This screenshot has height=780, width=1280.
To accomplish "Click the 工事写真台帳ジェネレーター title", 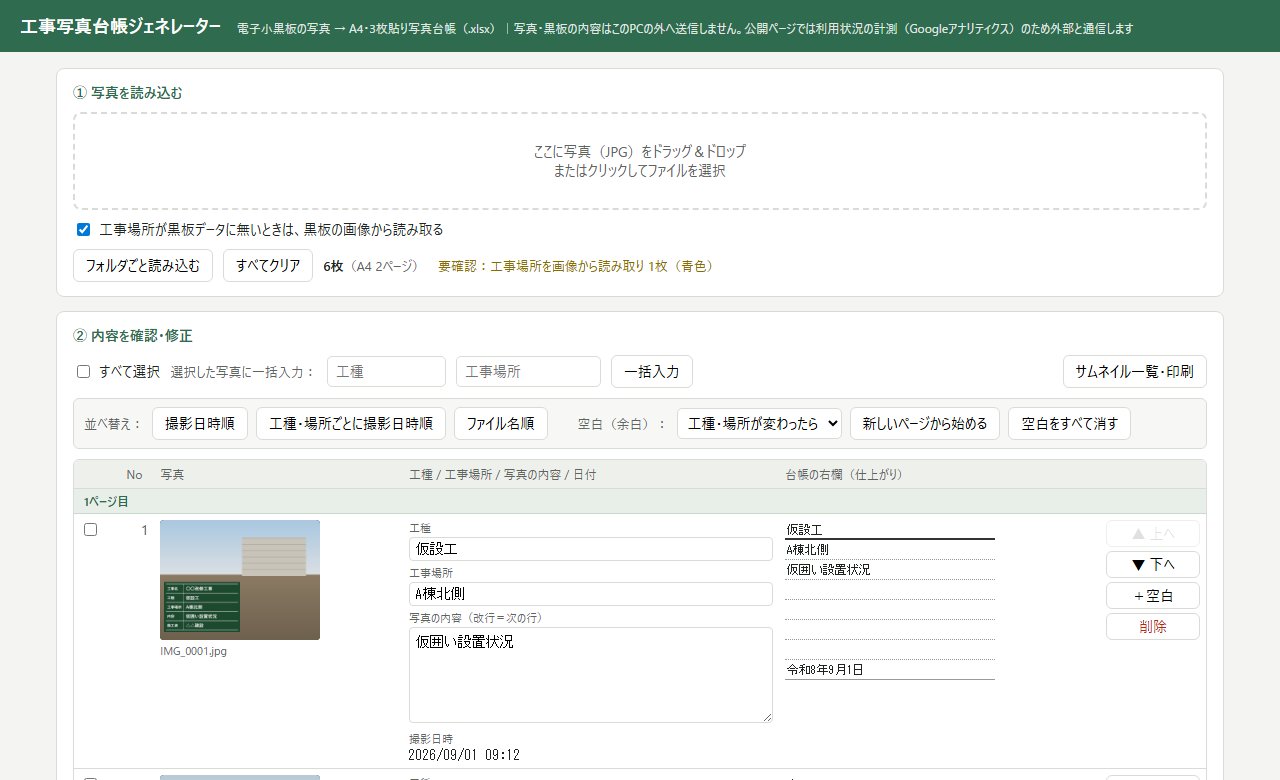I will click(121, 27).
